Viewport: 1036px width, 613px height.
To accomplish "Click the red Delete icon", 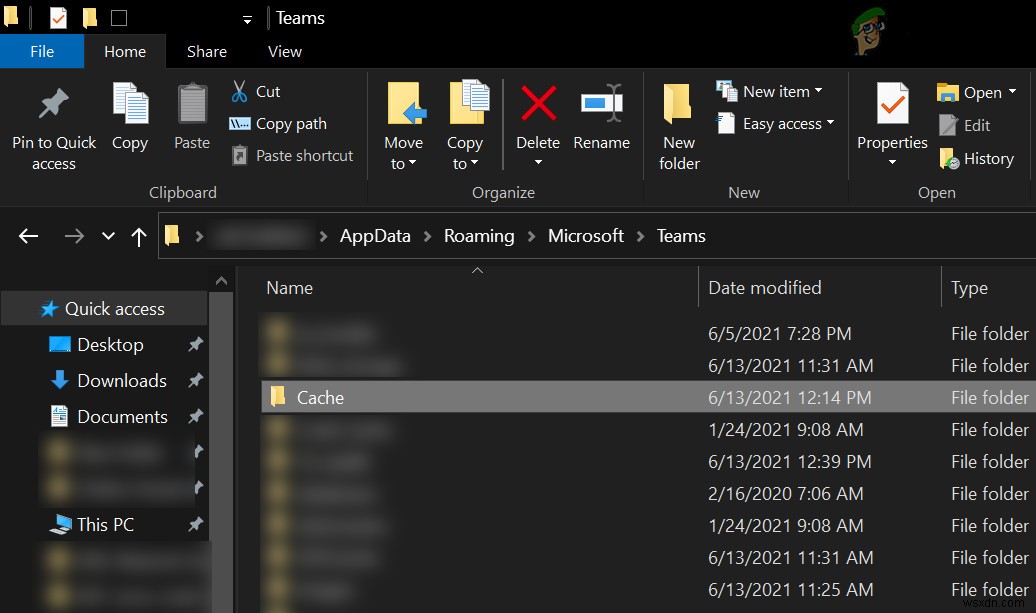I will point(538,104).
